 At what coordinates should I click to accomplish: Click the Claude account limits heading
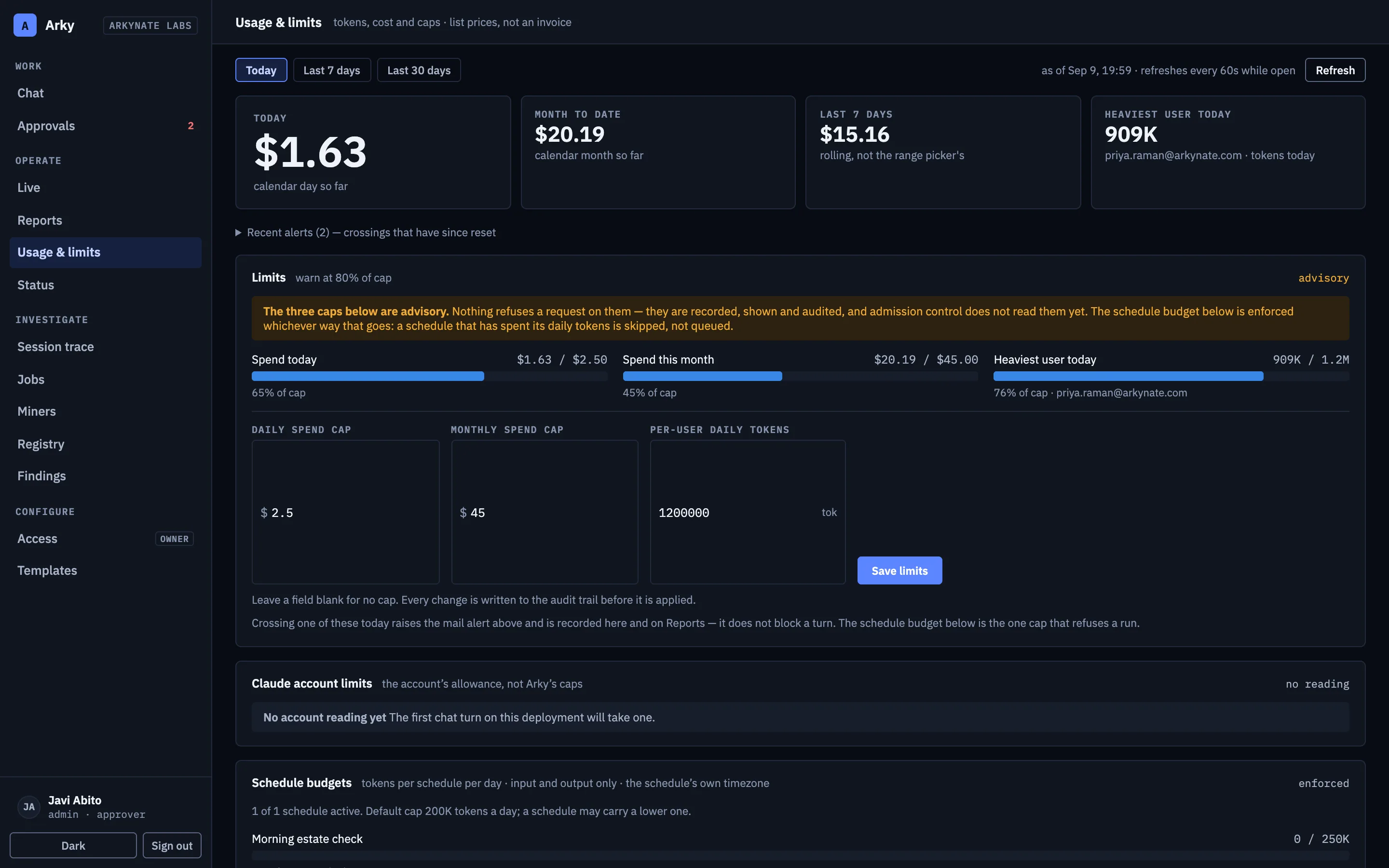click(x=312, y=683)
